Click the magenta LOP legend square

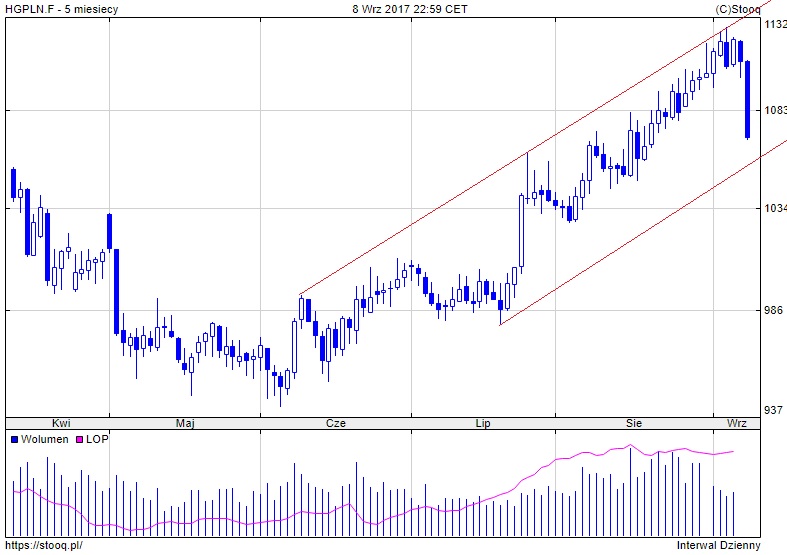tap(80, 439)
